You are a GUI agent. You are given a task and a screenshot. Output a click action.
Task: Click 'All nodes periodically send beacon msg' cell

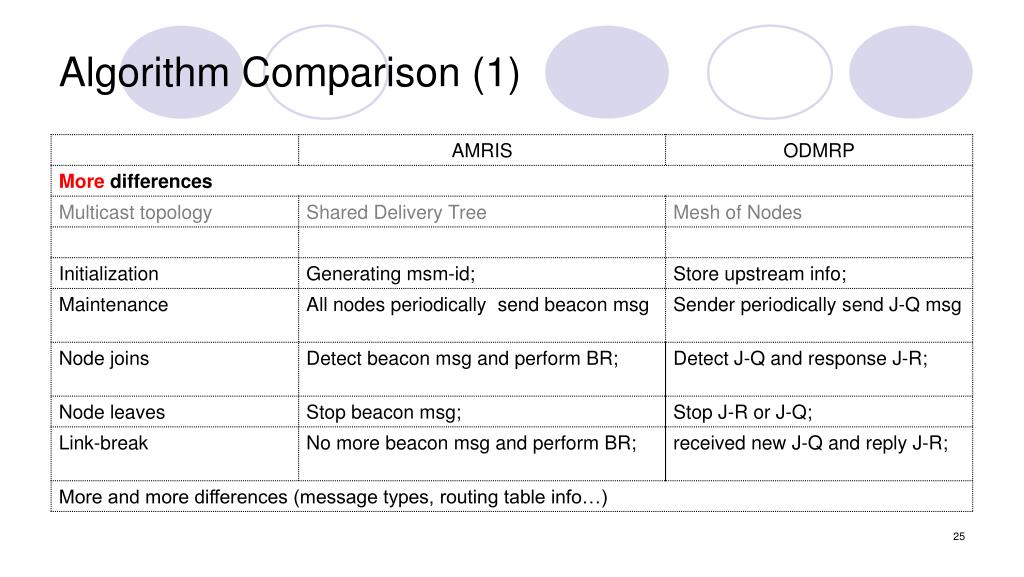pos(477,305)
